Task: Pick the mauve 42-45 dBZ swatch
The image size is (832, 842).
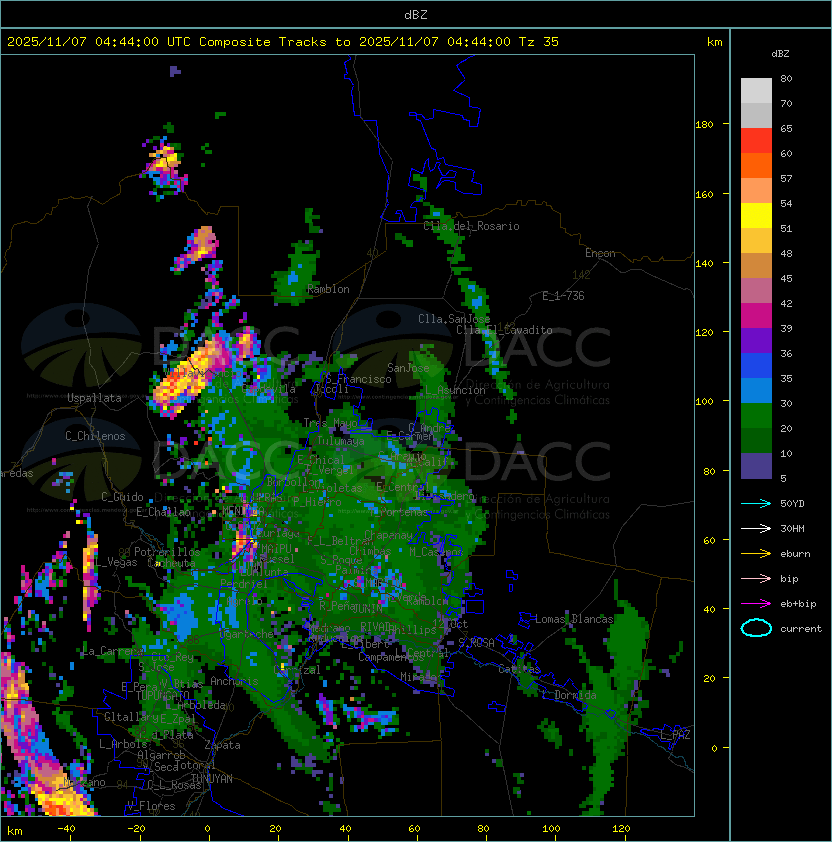Action: click(x=756, y=291)
